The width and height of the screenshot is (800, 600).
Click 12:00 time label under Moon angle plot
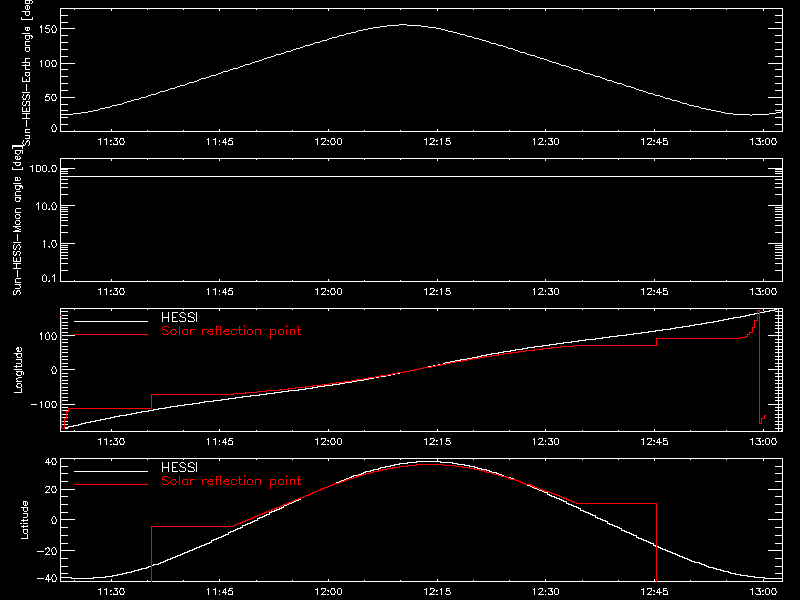coord(329,292)
